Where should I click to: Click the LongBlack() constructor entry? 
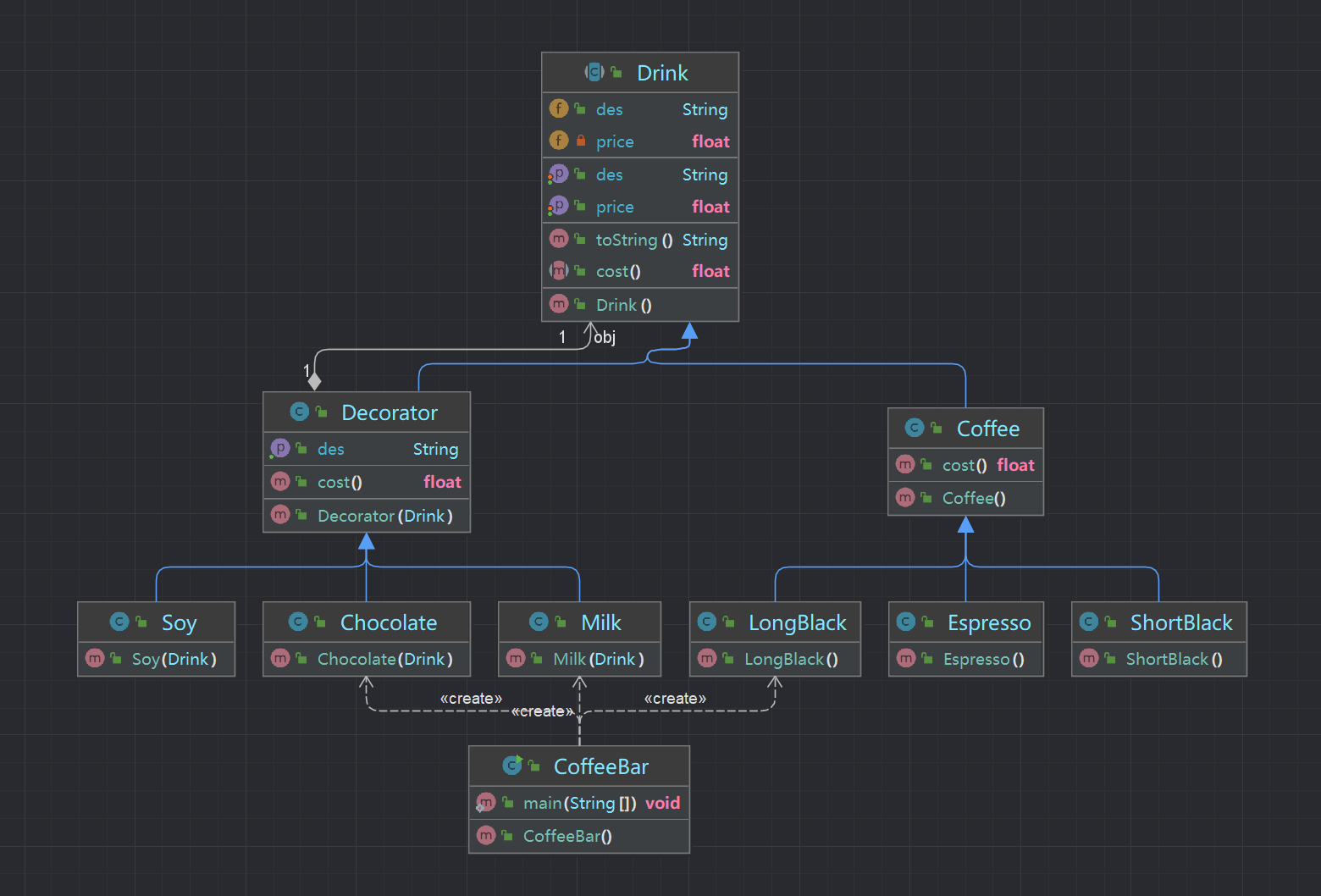pos(790,659)
